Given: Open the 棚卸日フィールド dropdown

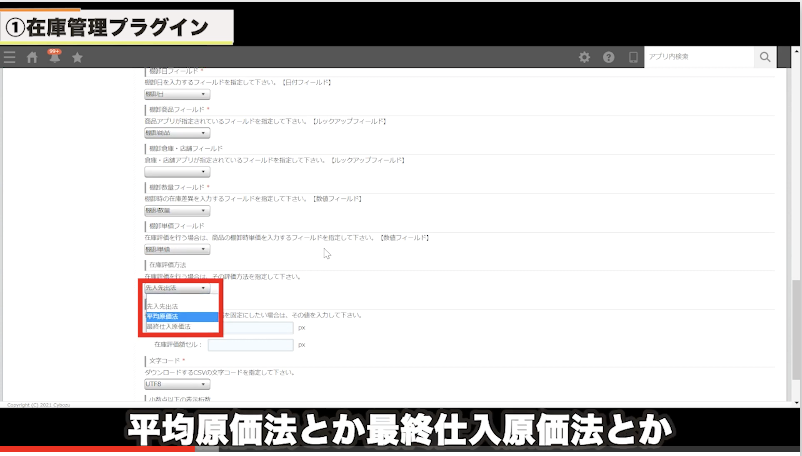Looking at the screenshot, I should click(x=176, y=93).
